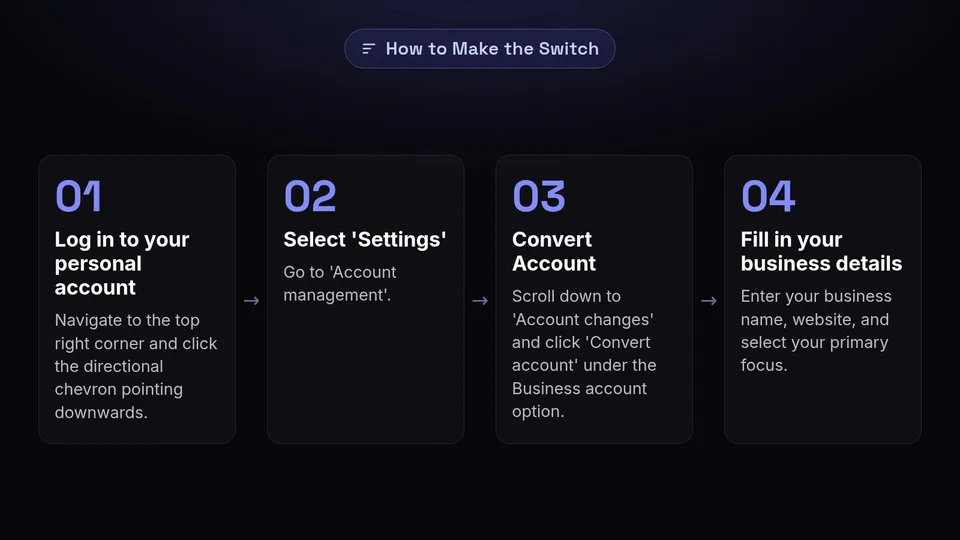This screenshot has width=960, height=540.
Task: Select the "Select 'Settings'" heading
Action: coord(365,239)
